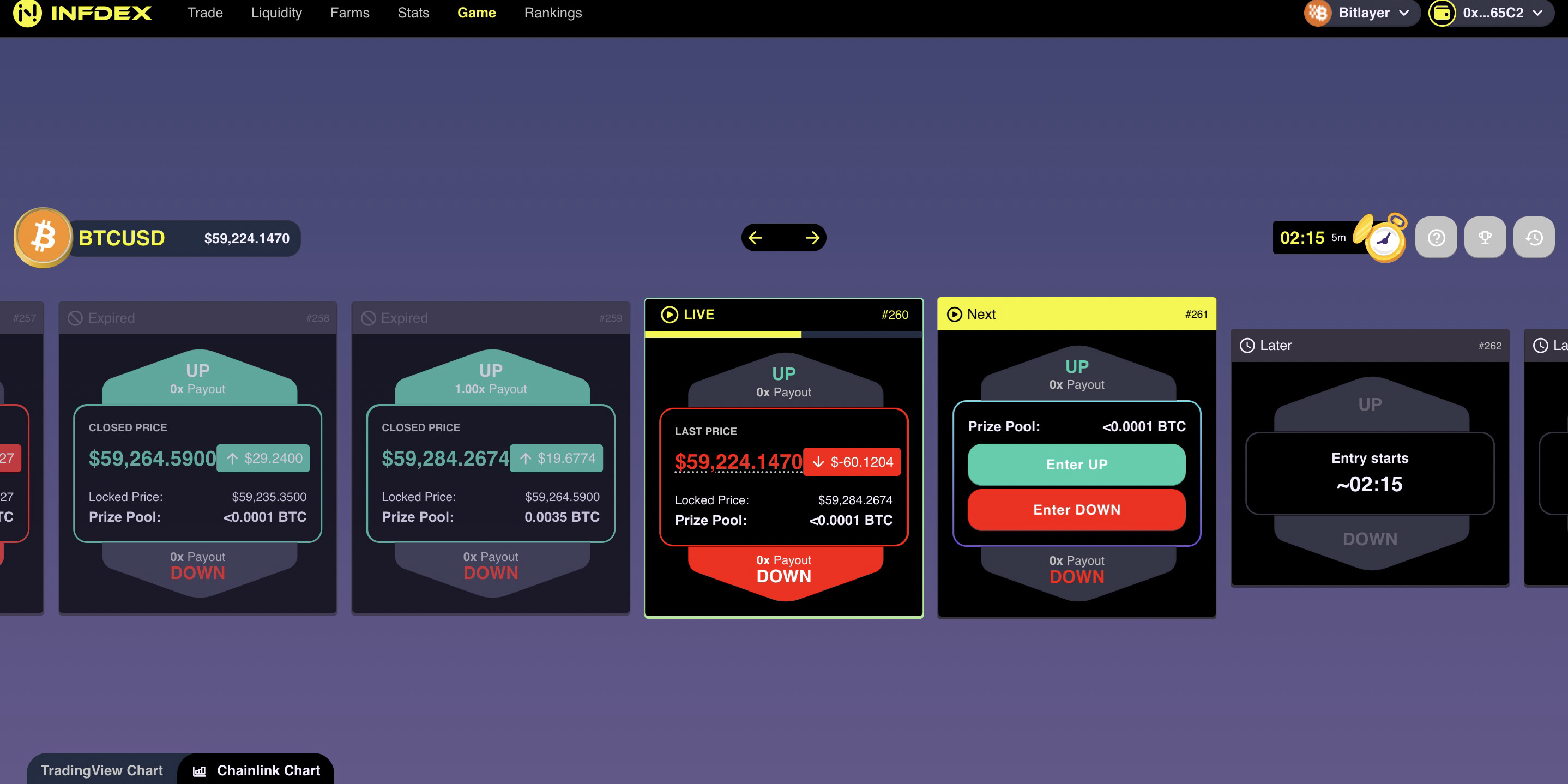Click the closed price $59,264.5900
This screenshot has height=784, width=1568.
152,459
